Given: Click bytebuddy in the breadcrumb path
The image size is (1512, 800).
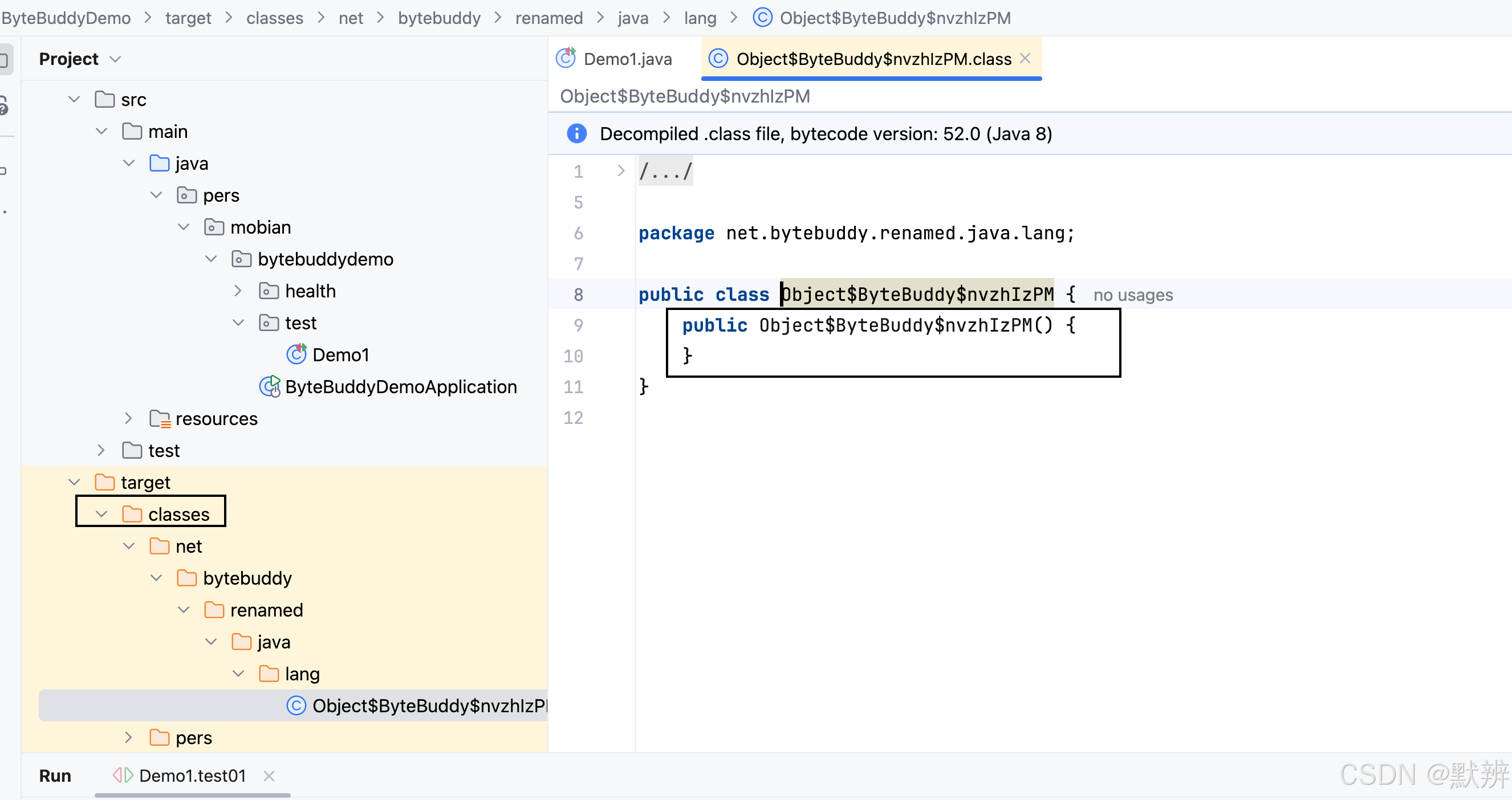Looking at the screenshot, I should pyautogui.click(x=438, y=18).
